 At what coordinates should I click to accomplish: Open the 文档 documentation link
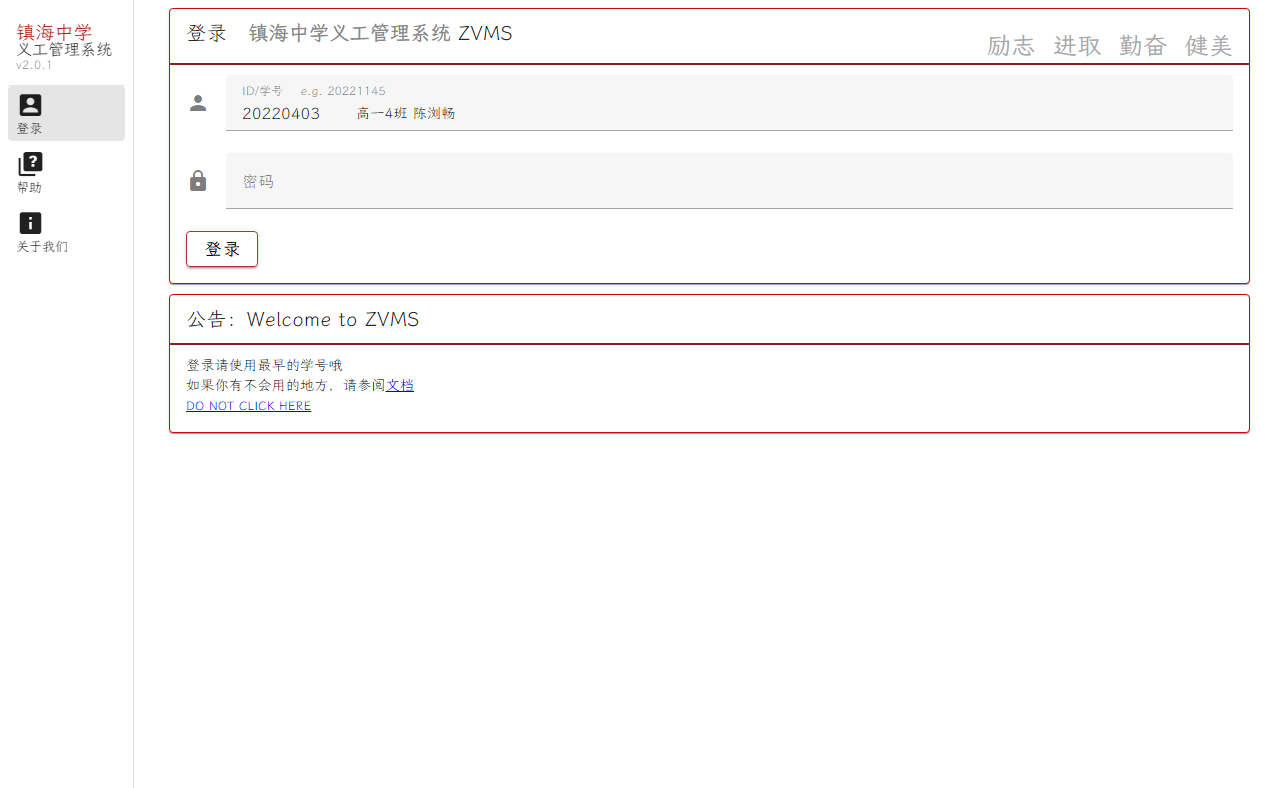(400, 385)
